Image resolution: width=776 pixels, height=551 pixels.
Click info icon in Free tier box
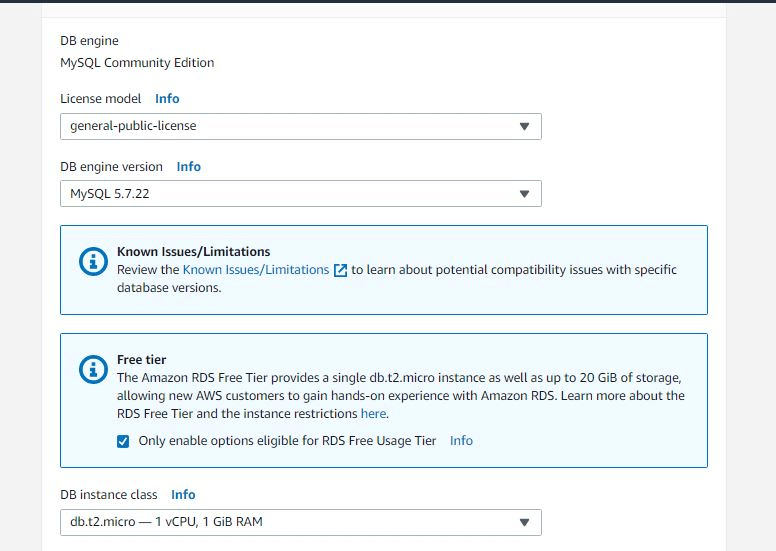(93, 369)
